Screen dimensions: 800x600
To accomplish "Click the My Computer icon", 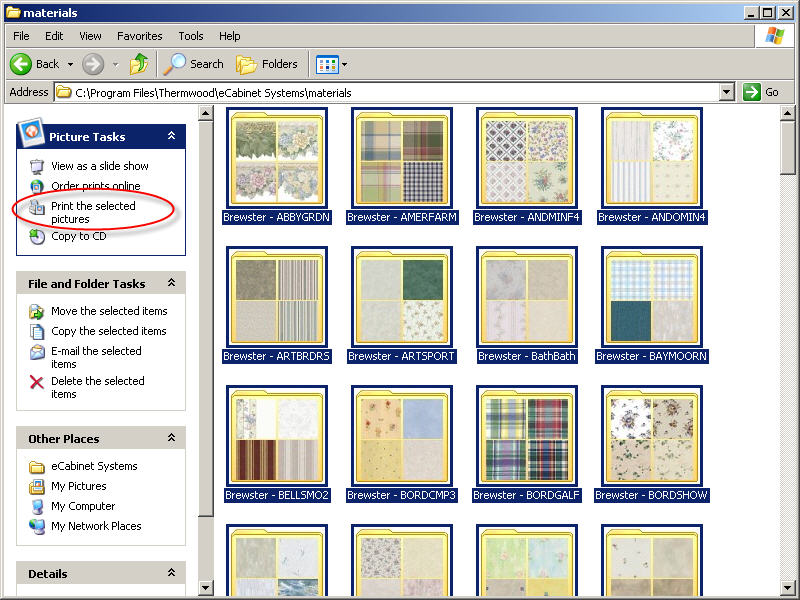I will click(37, 507).
